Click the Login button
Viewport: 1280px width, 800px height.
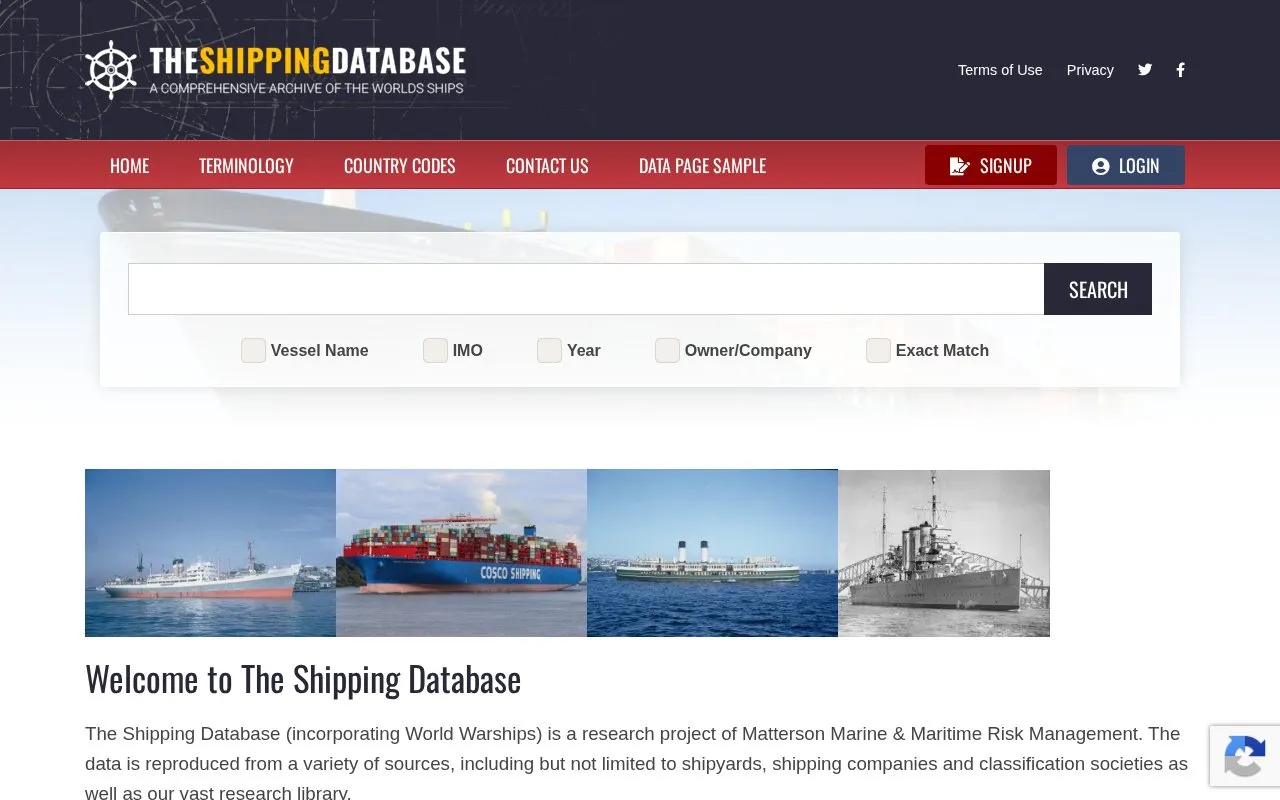pyautogui.click(x=1126, y=165)
